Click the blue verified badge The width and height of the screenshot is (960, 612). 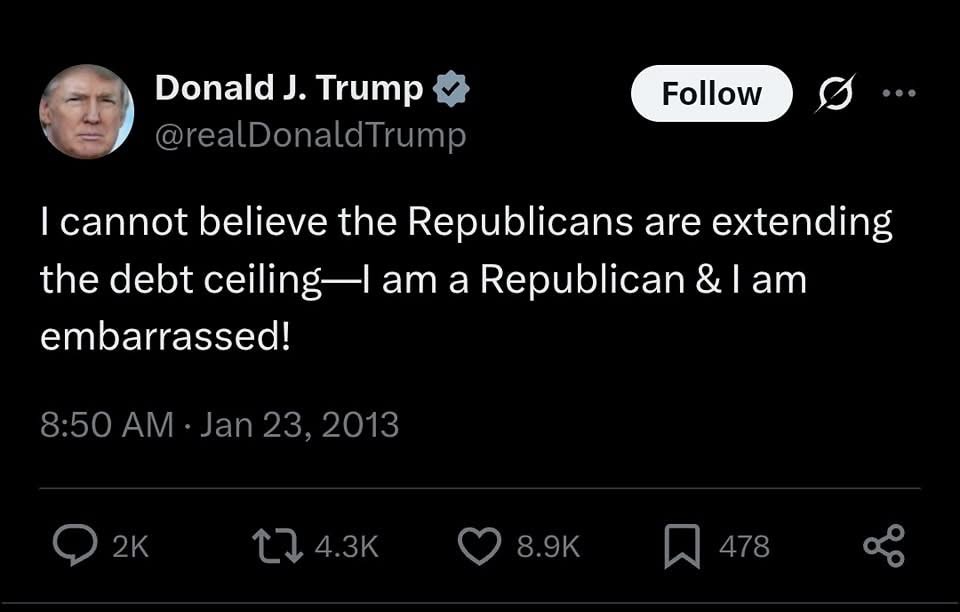click(452, 90)
